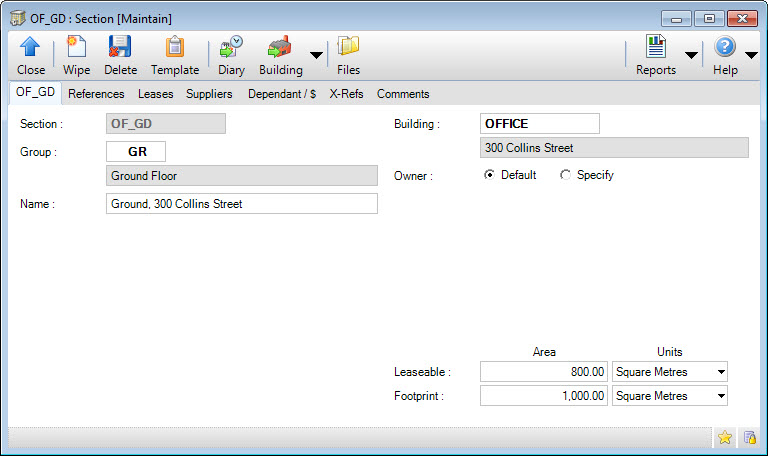Open the Comments tab
Viewport: 768px width, 456px height.
coord(403,94)
